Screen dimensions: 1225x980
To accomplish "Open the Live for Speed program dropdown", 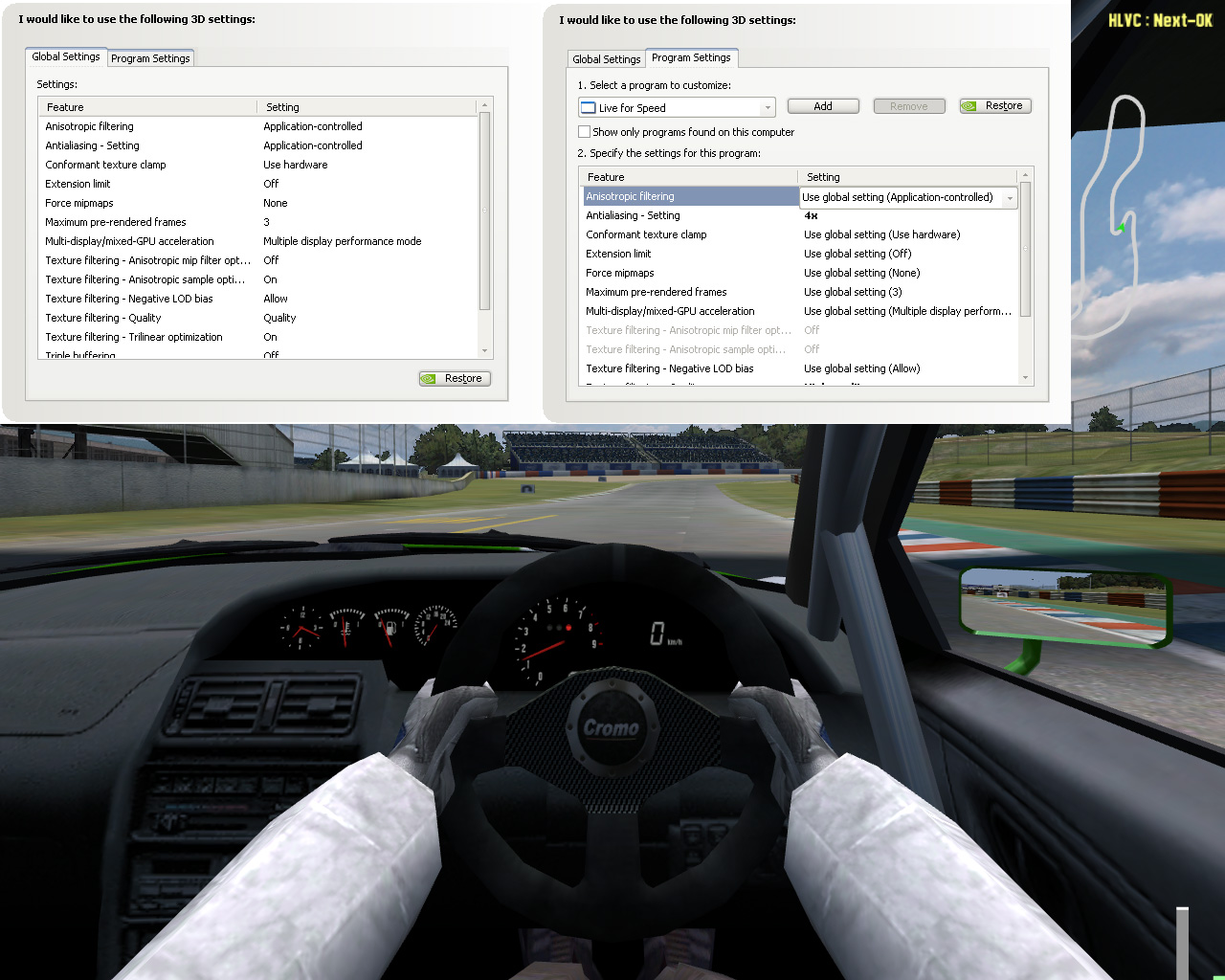I will (677, 108).
